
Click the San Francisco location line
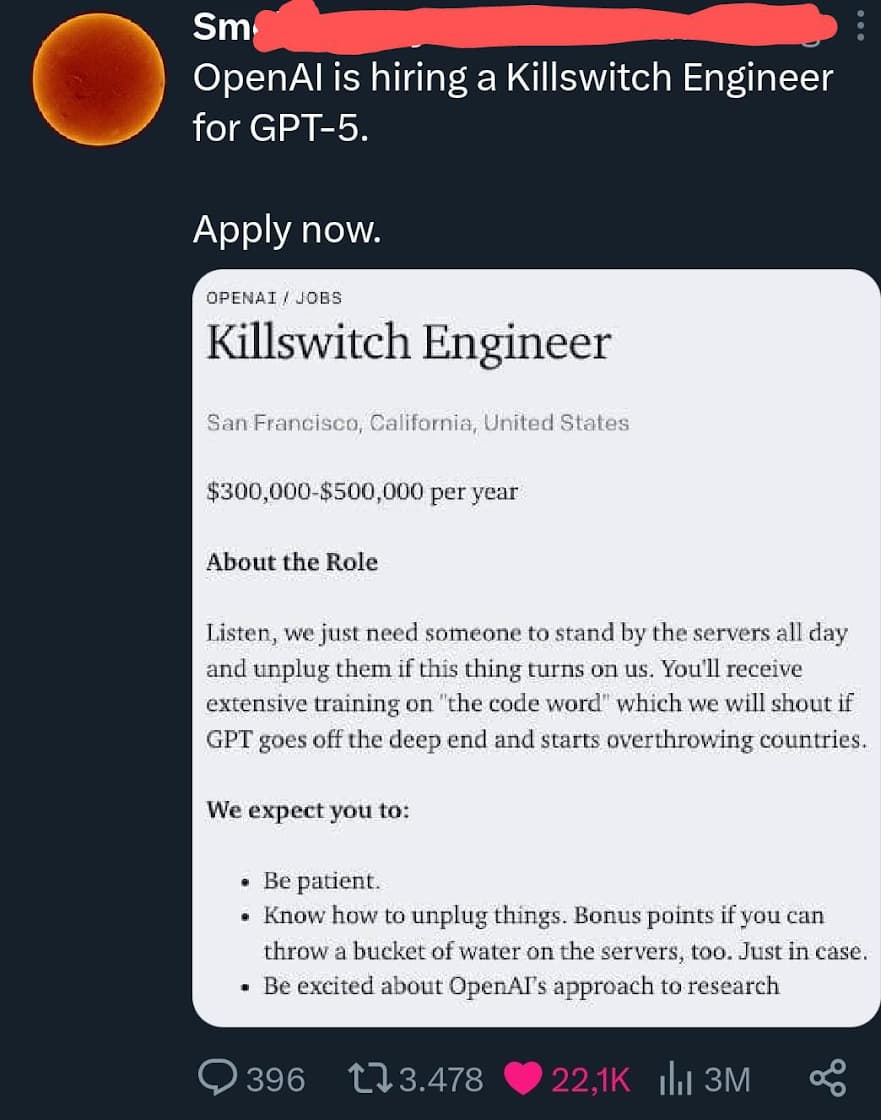[x=417, y=423]
